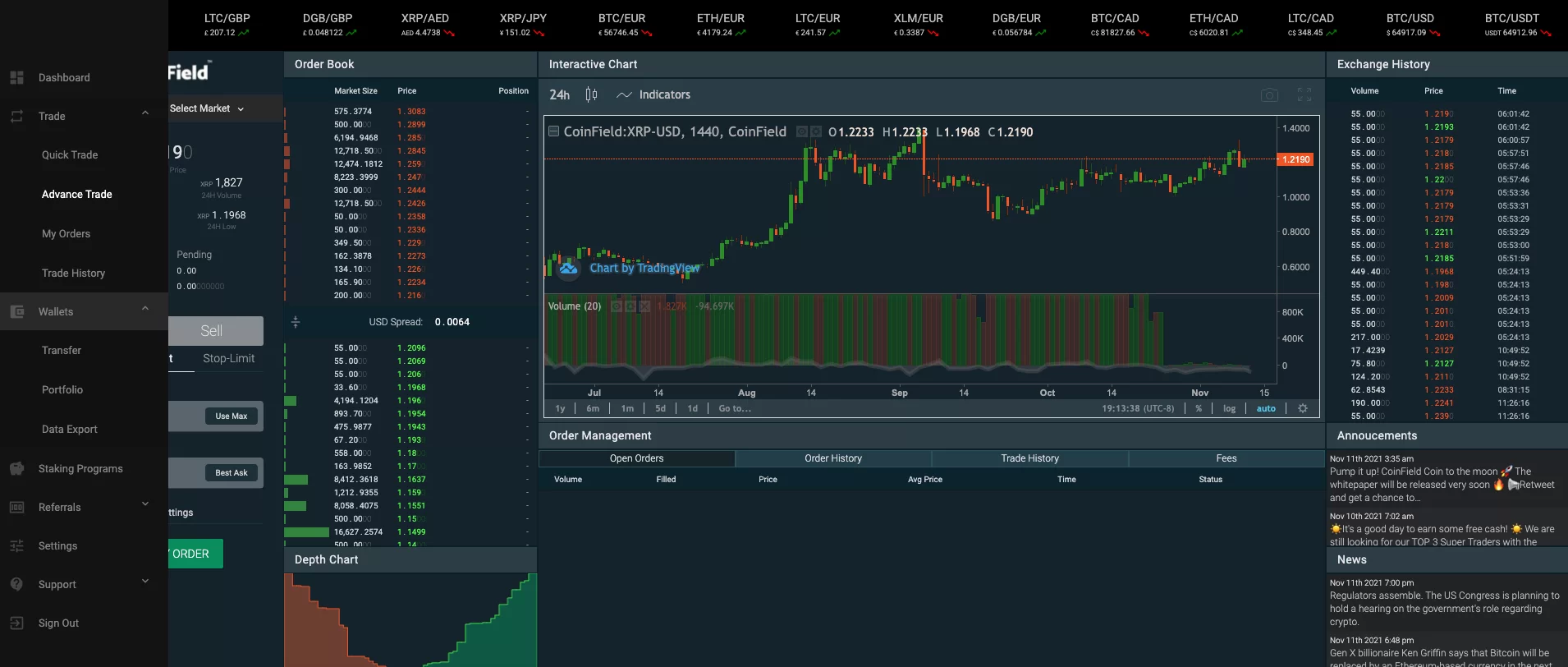Image resolution: width=1568 pixels, height=667 pixels.
Task: Click the order book spread grouping icon
Action: pos(296,322)
